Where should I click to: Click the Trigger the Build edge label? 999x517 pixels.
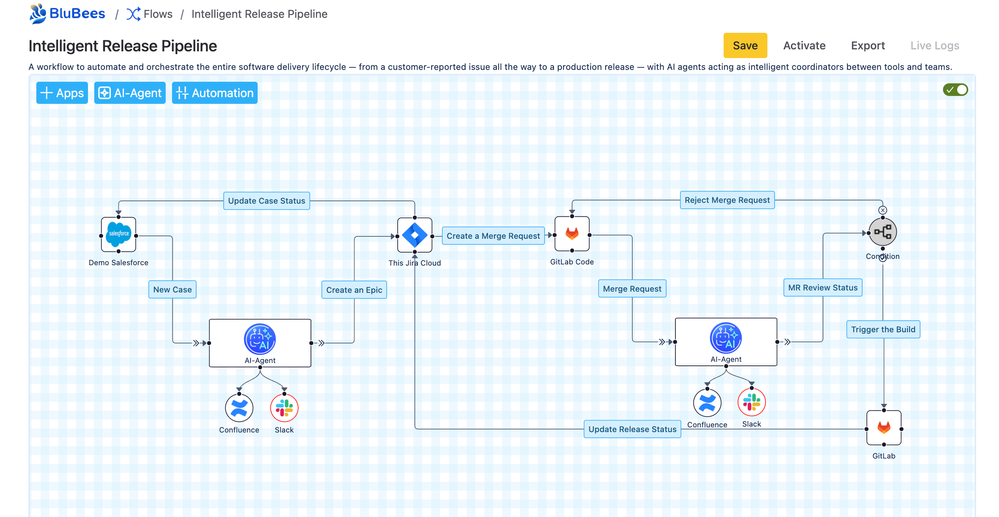883,330
